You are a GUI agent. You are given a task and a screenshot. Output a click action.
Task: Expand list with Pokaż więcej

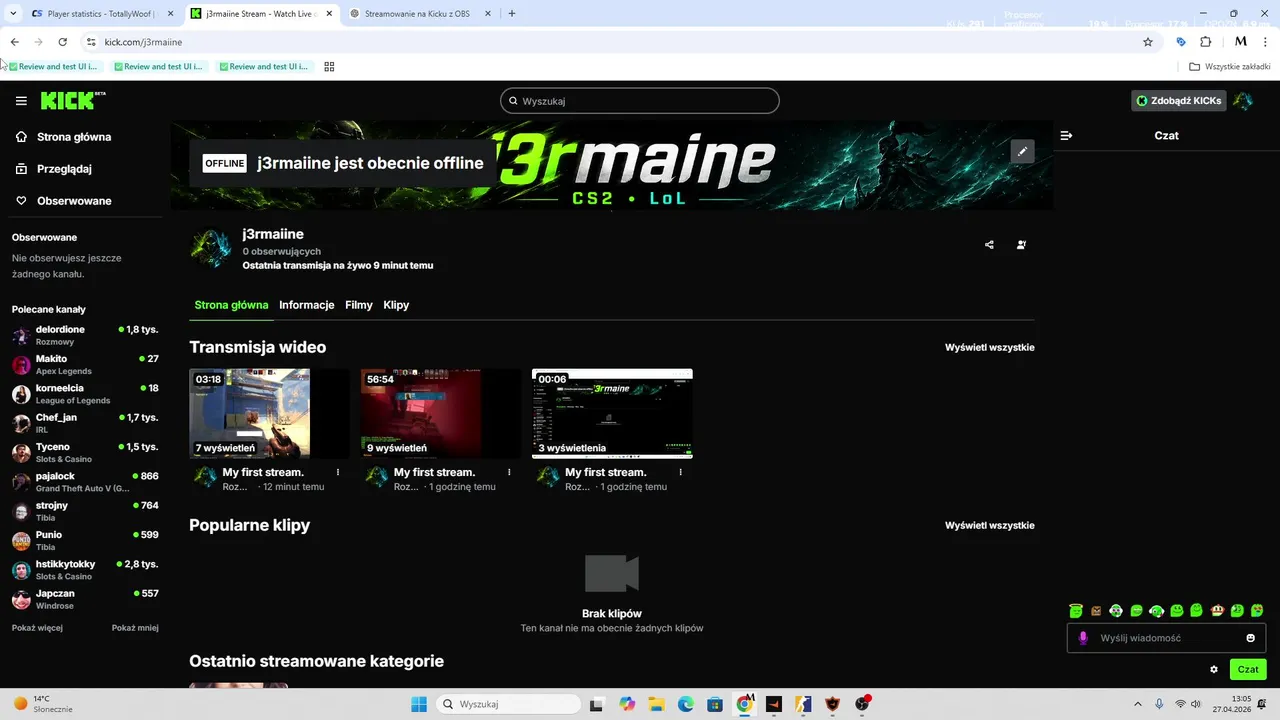(37, 628)
